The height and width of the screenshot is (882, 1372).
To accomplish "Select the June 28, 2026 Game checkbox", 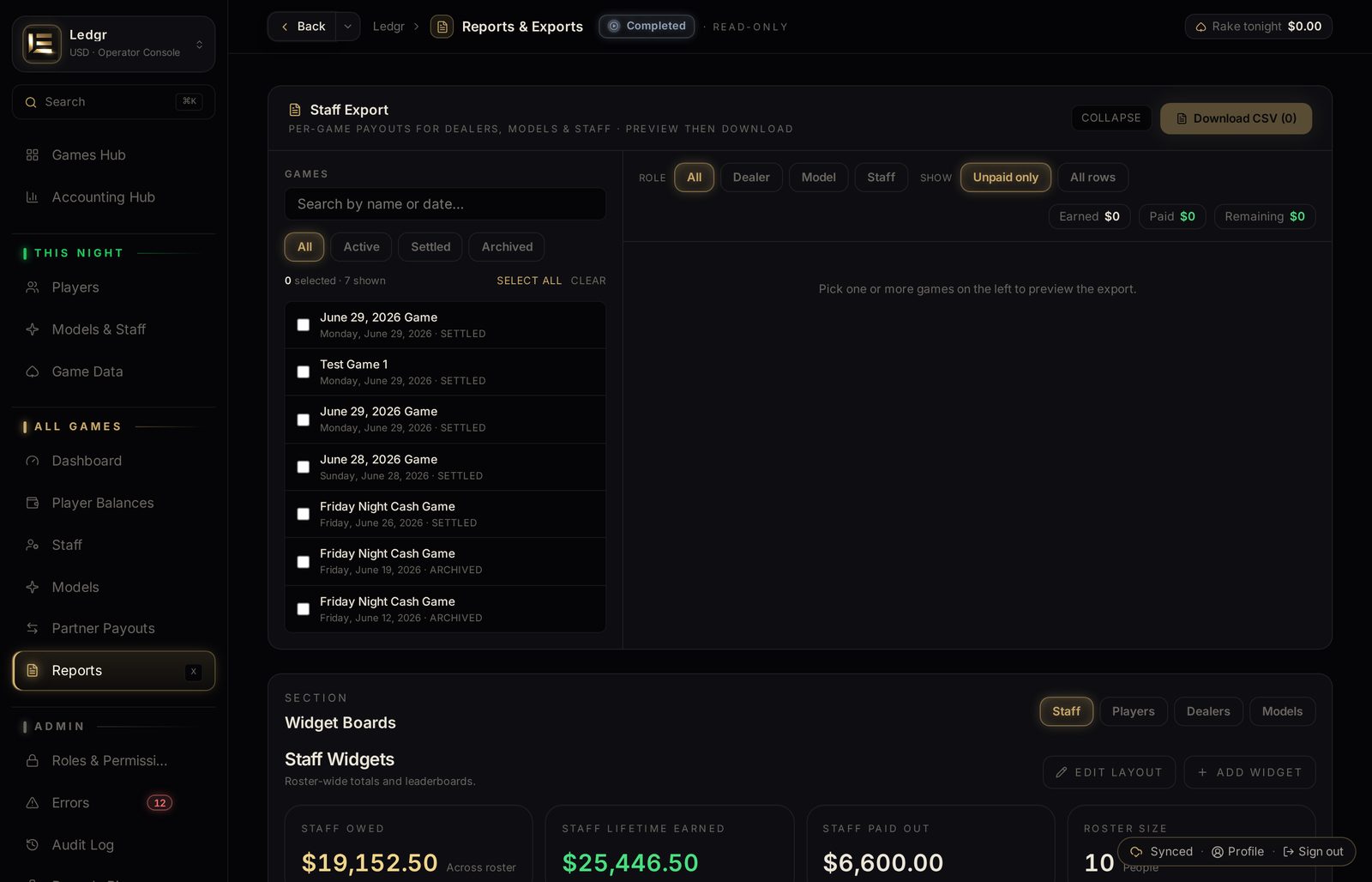I will tap(303, 467).
